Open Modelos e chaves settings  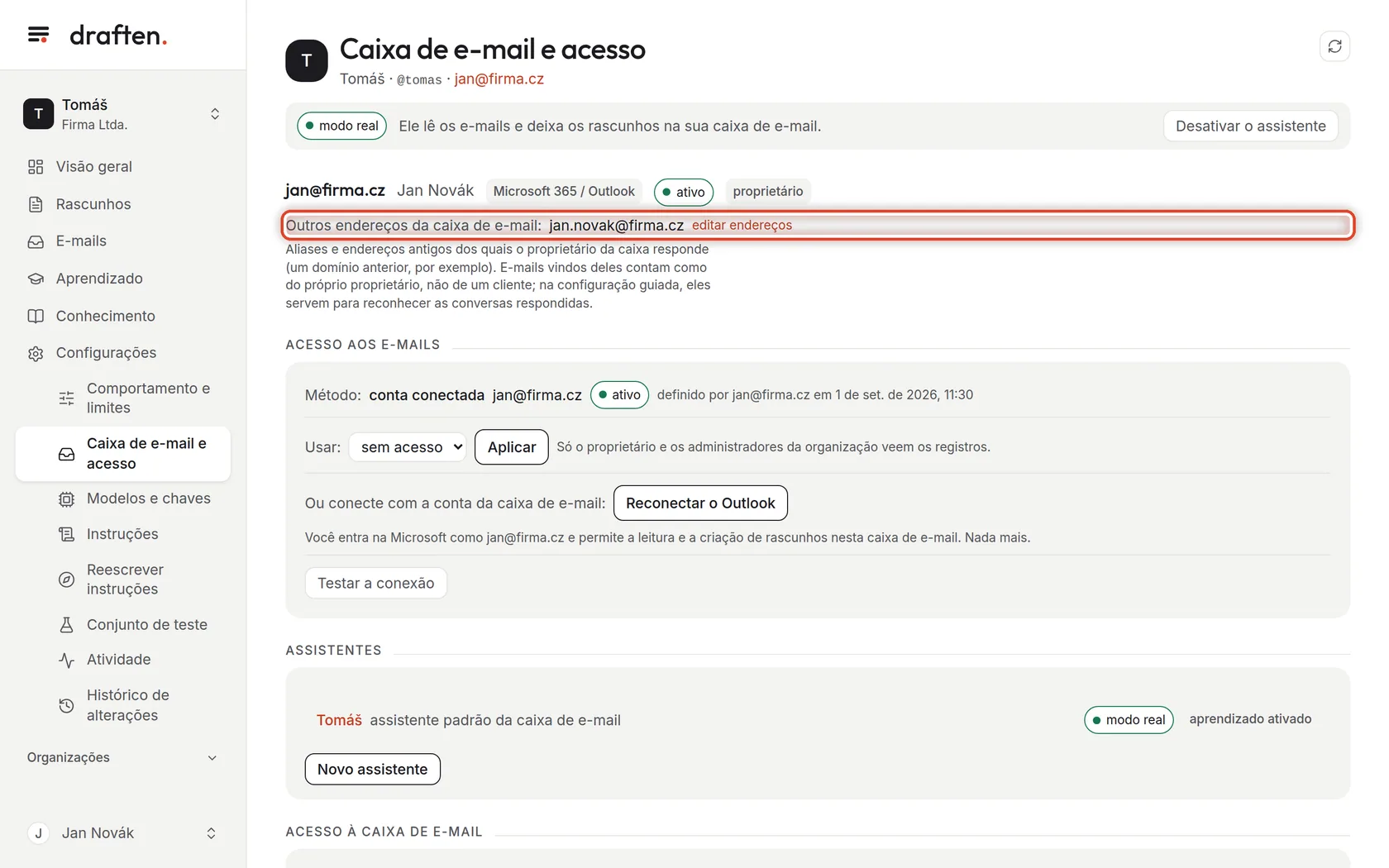(149, 499)
